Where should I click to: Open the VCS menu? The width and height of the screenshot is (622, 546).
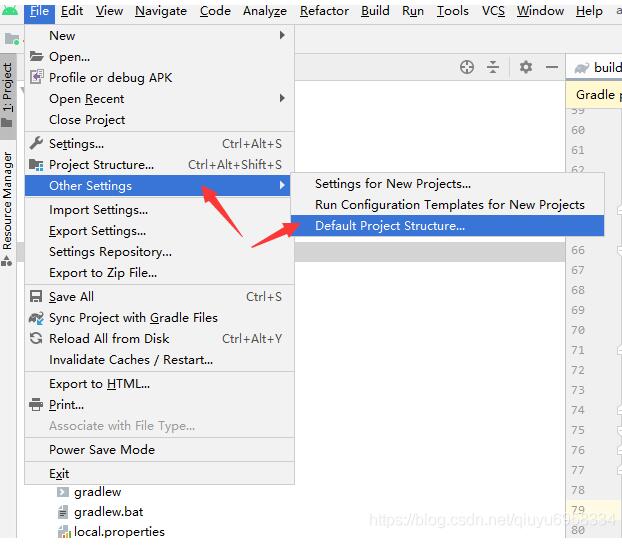(x=493, y=11)
